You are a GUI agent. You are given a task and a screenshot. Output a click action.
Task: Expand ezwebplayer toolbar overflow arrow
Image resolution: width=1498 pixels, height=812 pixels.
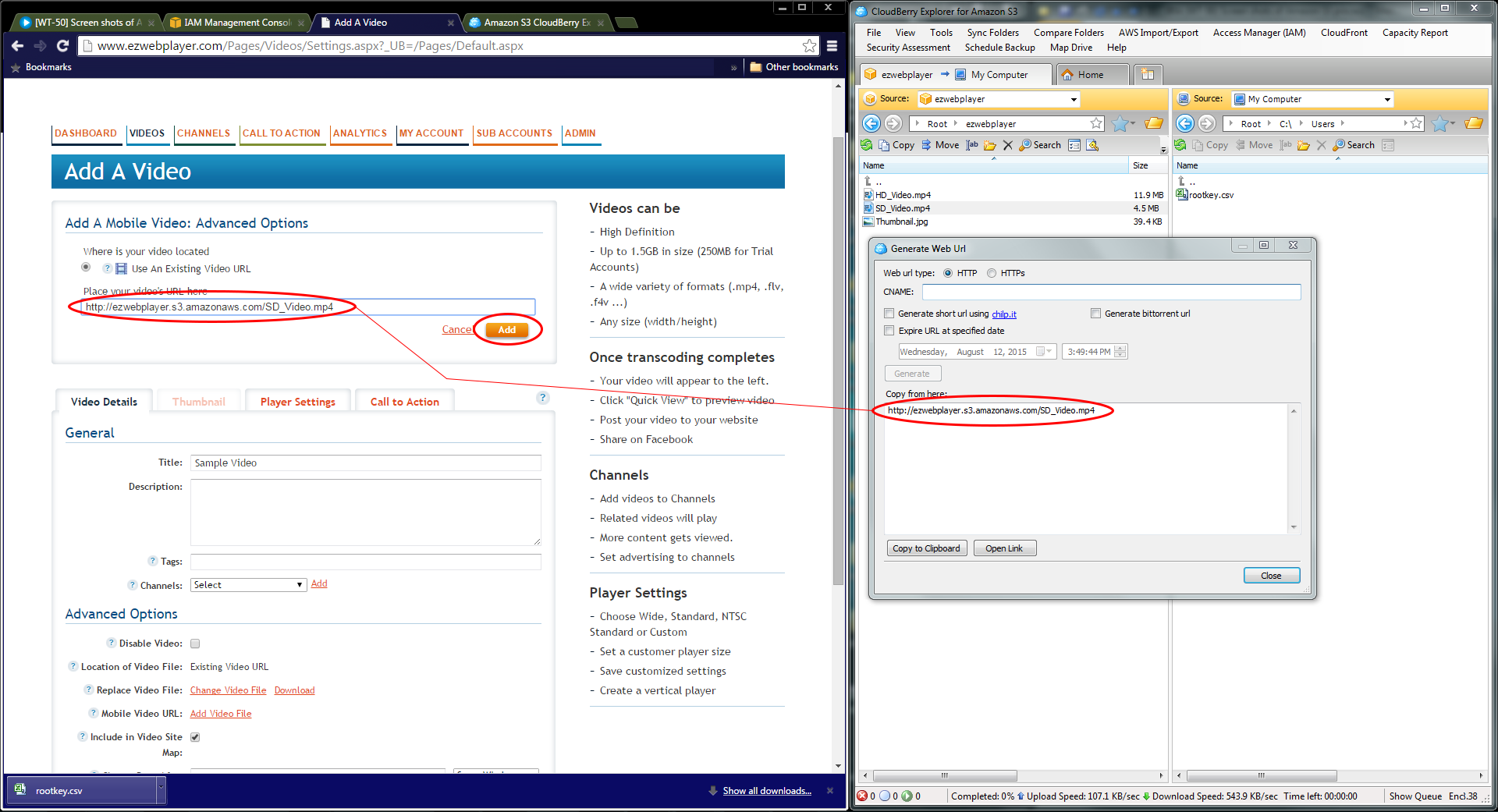[x=1163, y=149]
